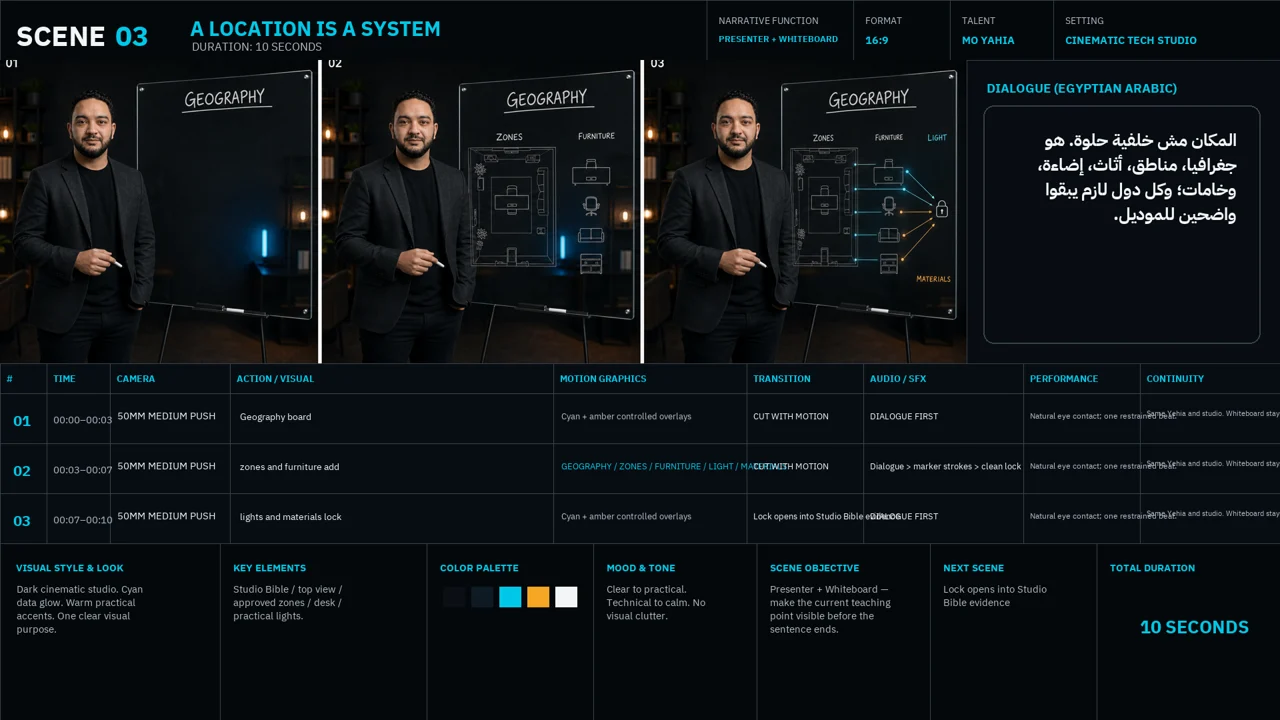The width and height of the screenshot is (1280, 720).
Task: Click the 'zones and furniture add' action cell
Action: (x=289, y=467)
